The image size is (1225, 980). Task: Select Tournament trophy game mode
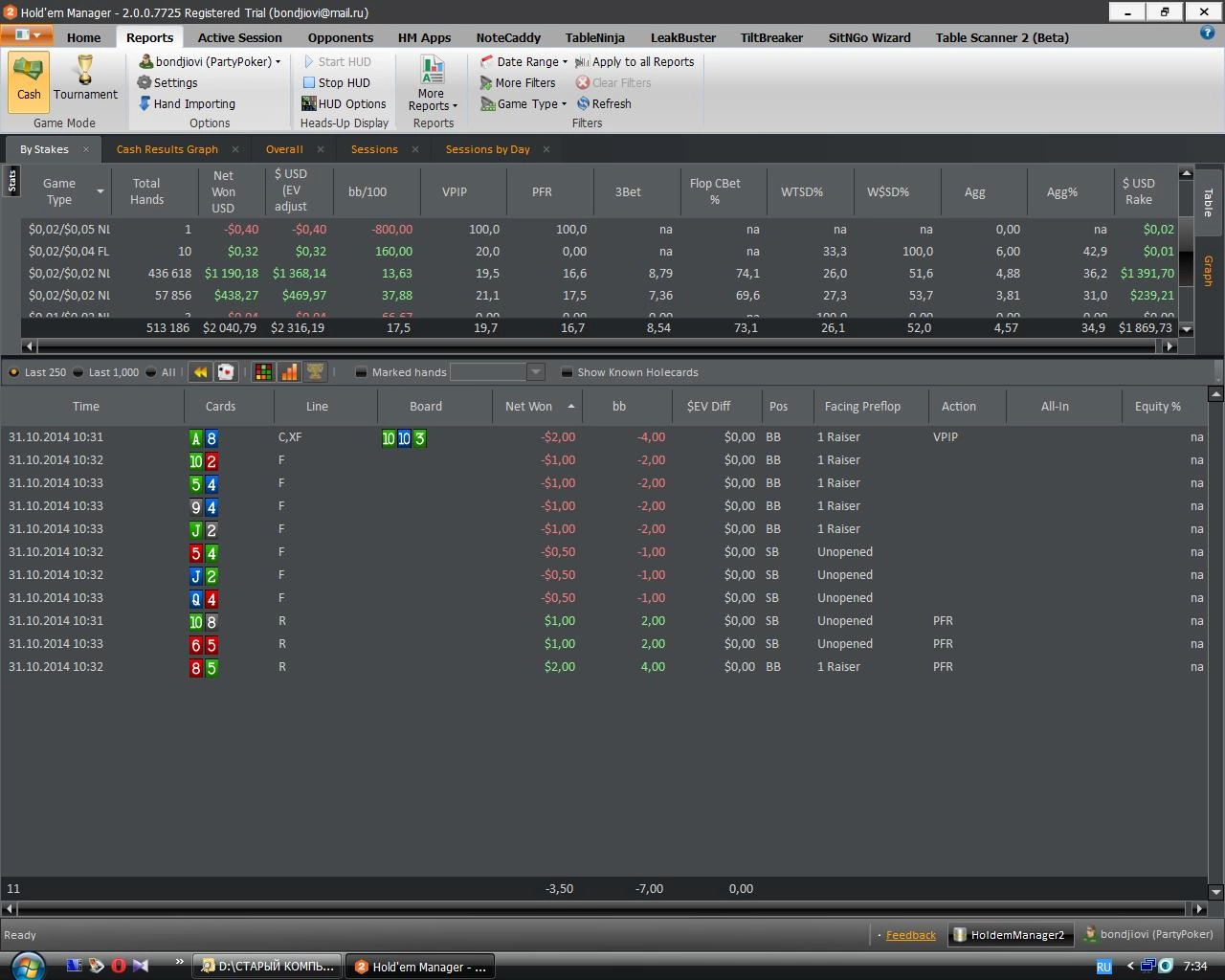pyautogui.click(x=85, y=80)
